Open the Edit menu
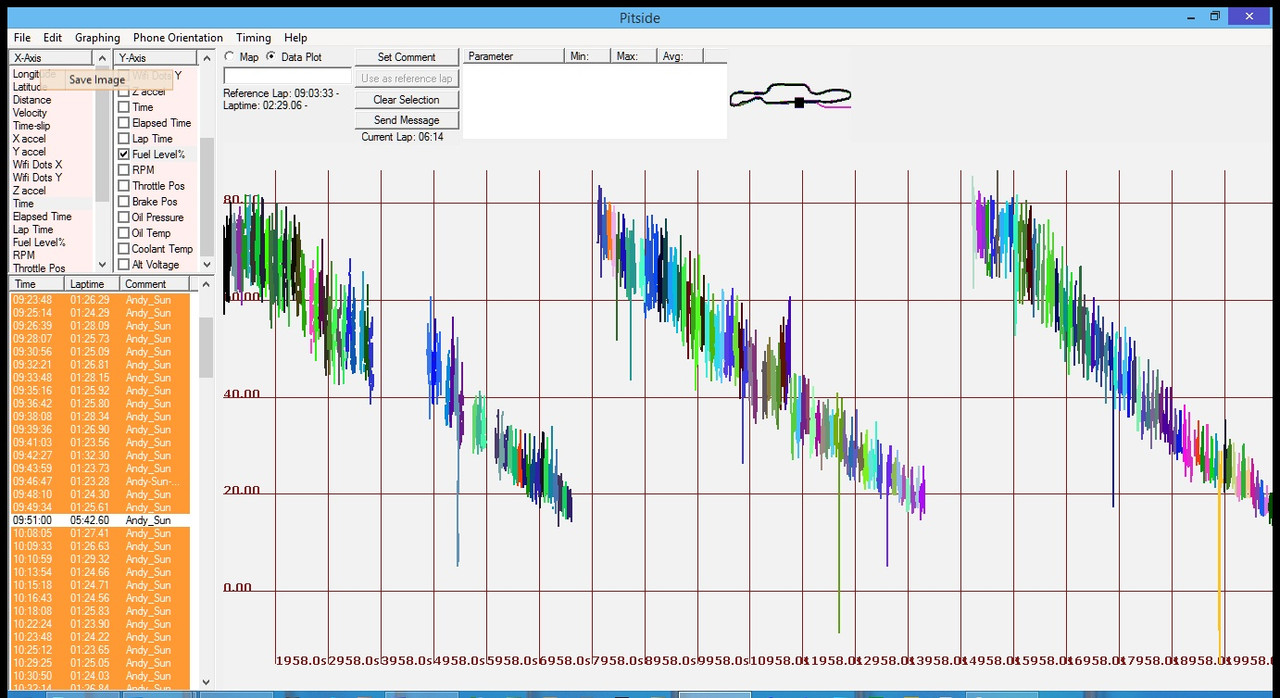The height and width of the screenshot is (698, 1280). coord(52,38)
